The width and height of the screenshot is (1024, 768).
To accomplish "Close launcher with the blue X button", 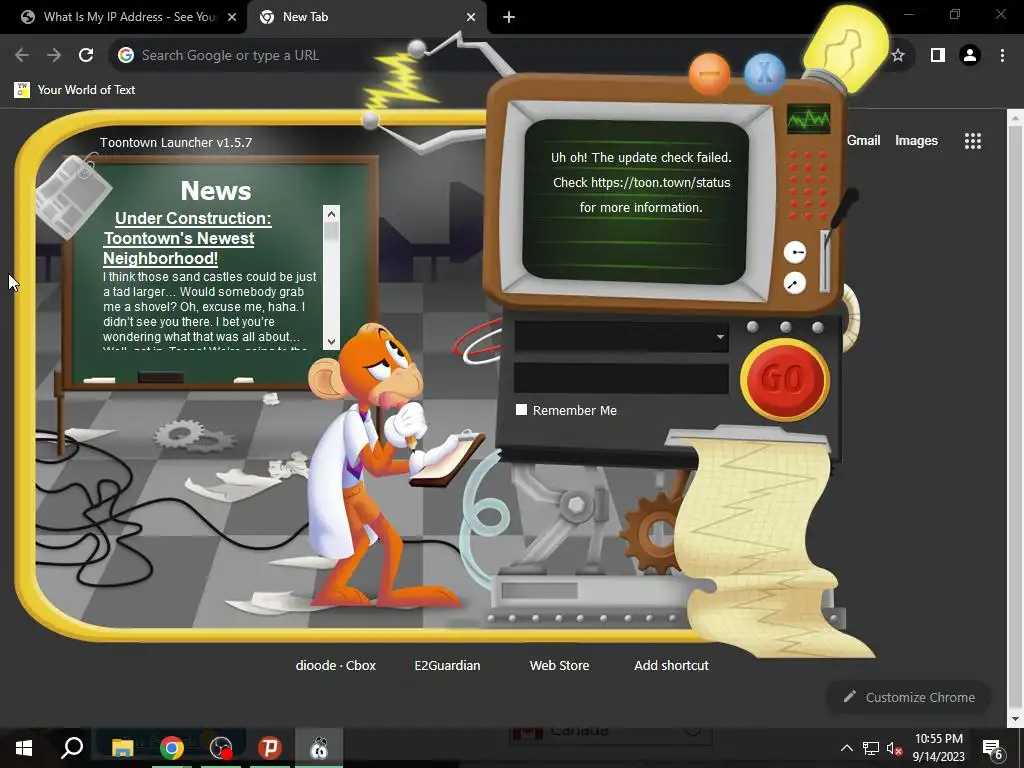I will (x=765, y=72).
